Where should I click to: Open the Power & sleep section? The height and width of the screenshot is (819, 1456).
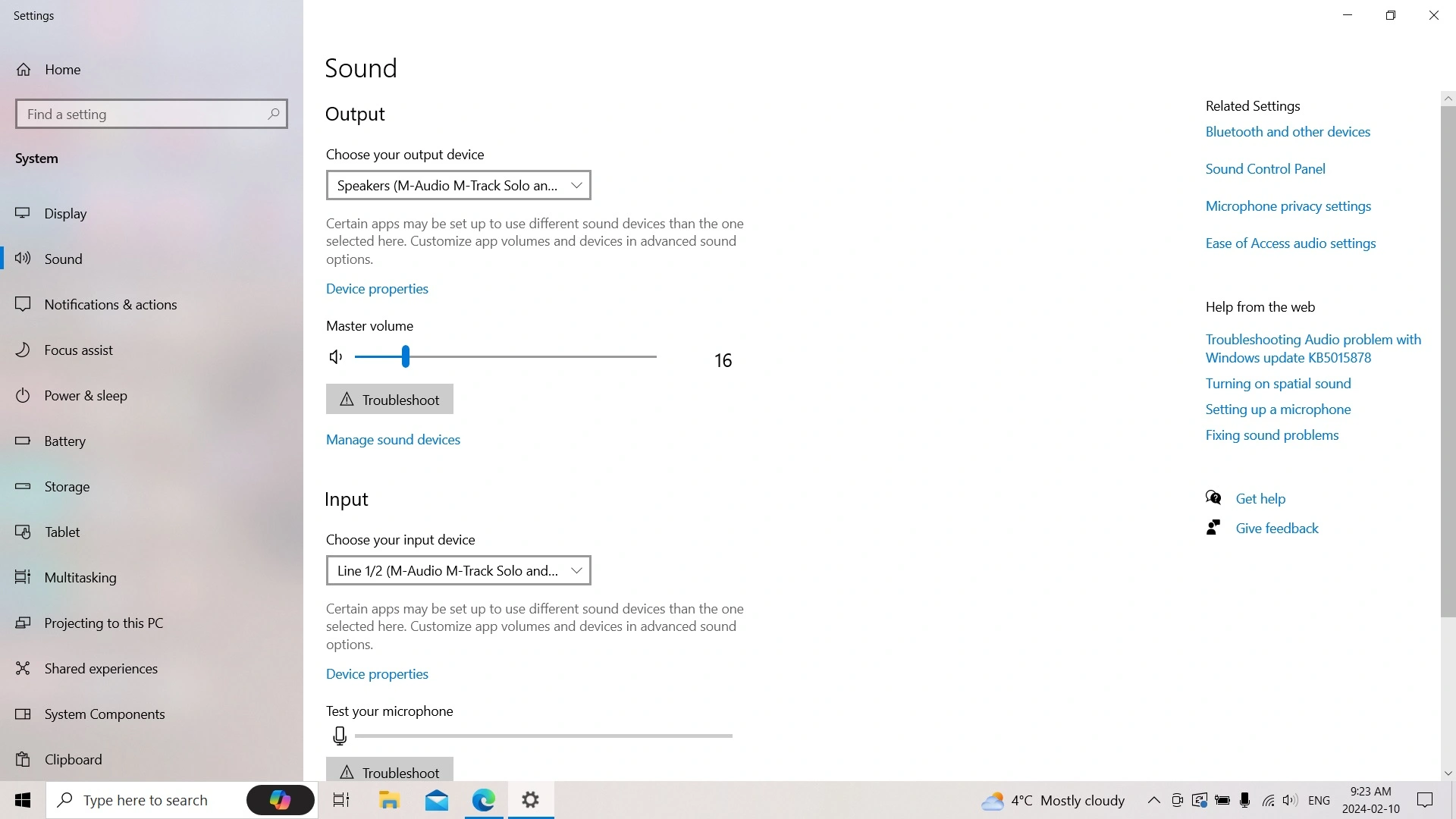tap(85, 396)
